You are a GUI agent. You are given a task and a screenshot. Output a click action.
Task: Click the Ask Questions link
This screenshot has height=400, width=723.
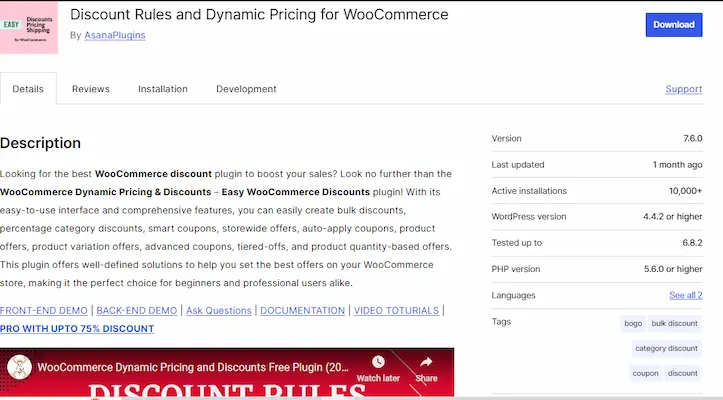(218, 311)
